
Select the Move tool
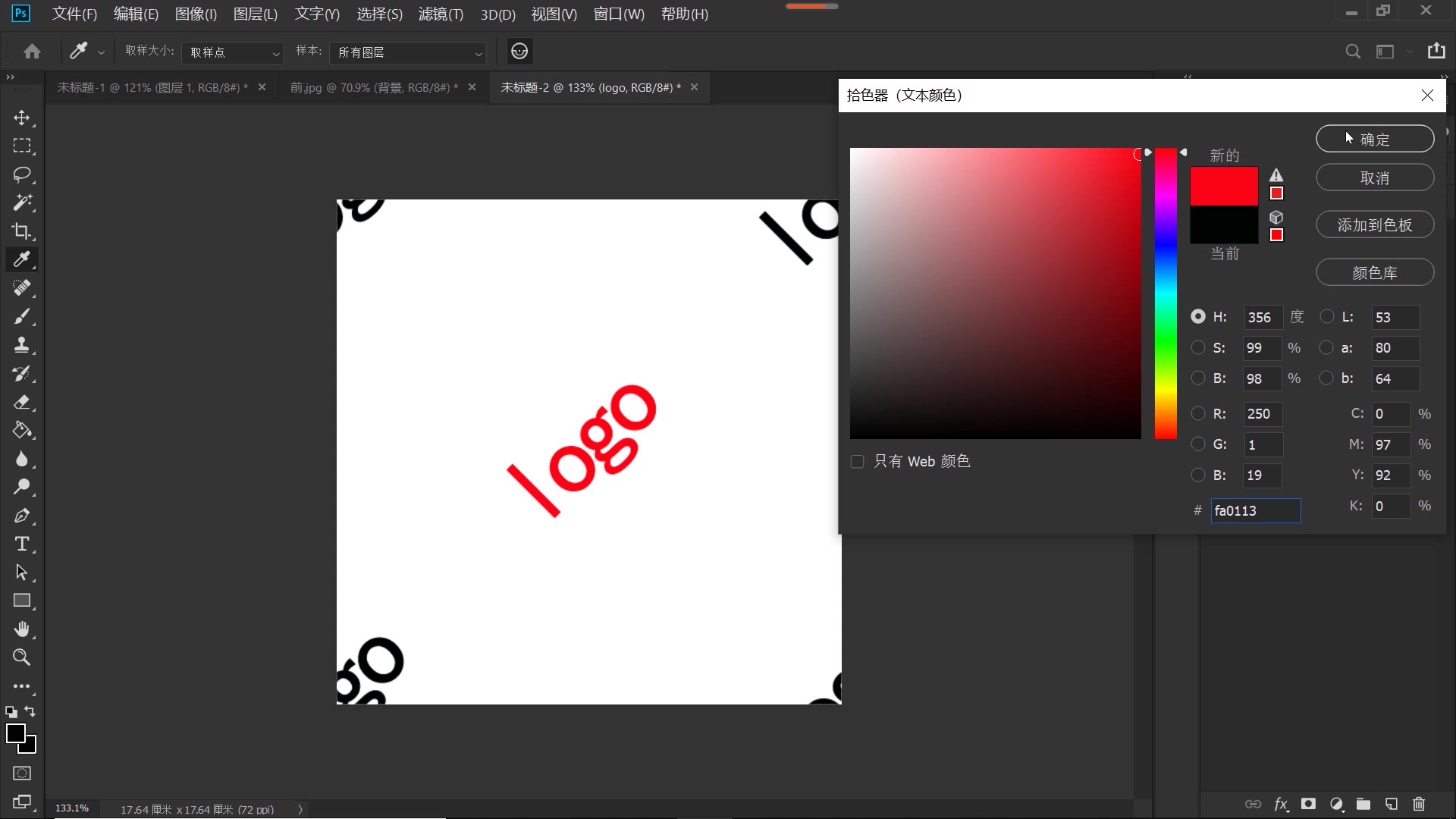tap(23, 118)
